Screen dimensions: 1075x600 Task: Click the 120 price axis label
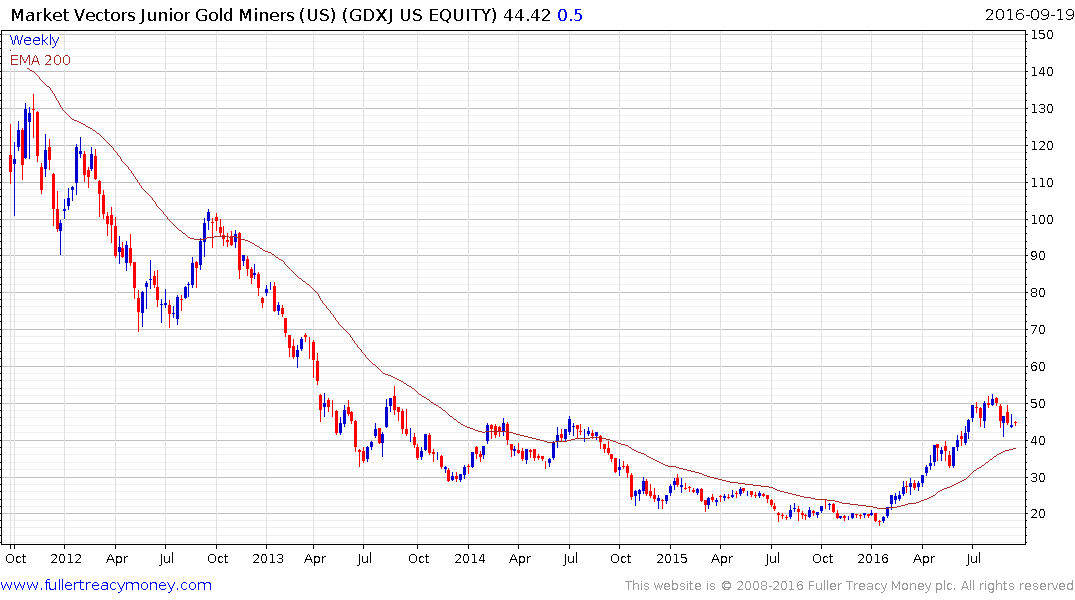click(x=1042, y=145)
